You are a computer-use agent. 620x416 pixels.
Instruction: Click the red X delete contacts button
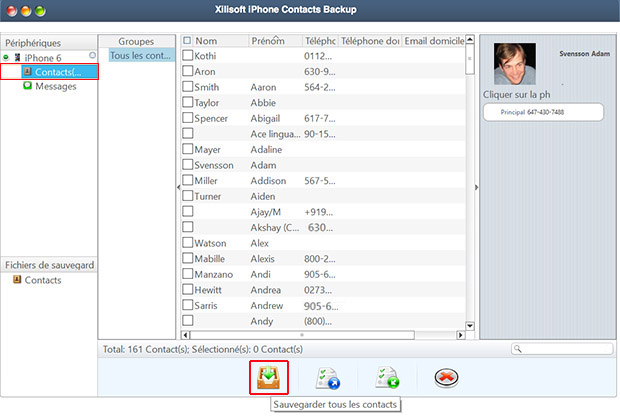446,378
